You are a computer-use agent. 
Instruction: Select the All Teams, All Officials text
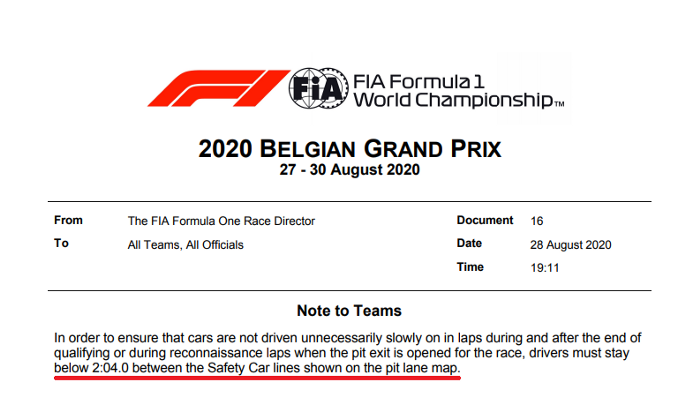(186, 245)
